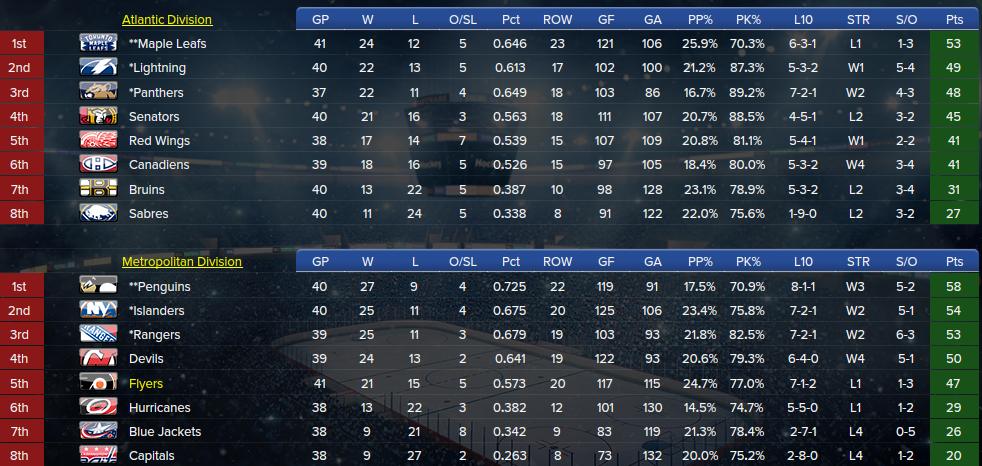This screenshot has width=982, height=466.
Task: Open the Lightning team logo
Action: pos(98,68)
